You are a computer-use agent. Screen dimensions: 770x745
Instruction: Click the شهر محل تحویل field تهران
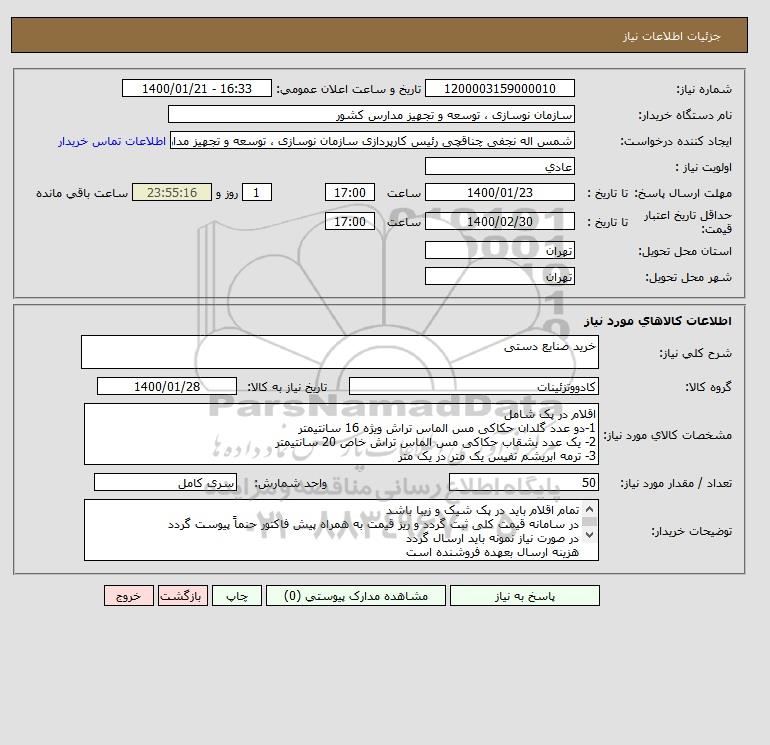499,276
